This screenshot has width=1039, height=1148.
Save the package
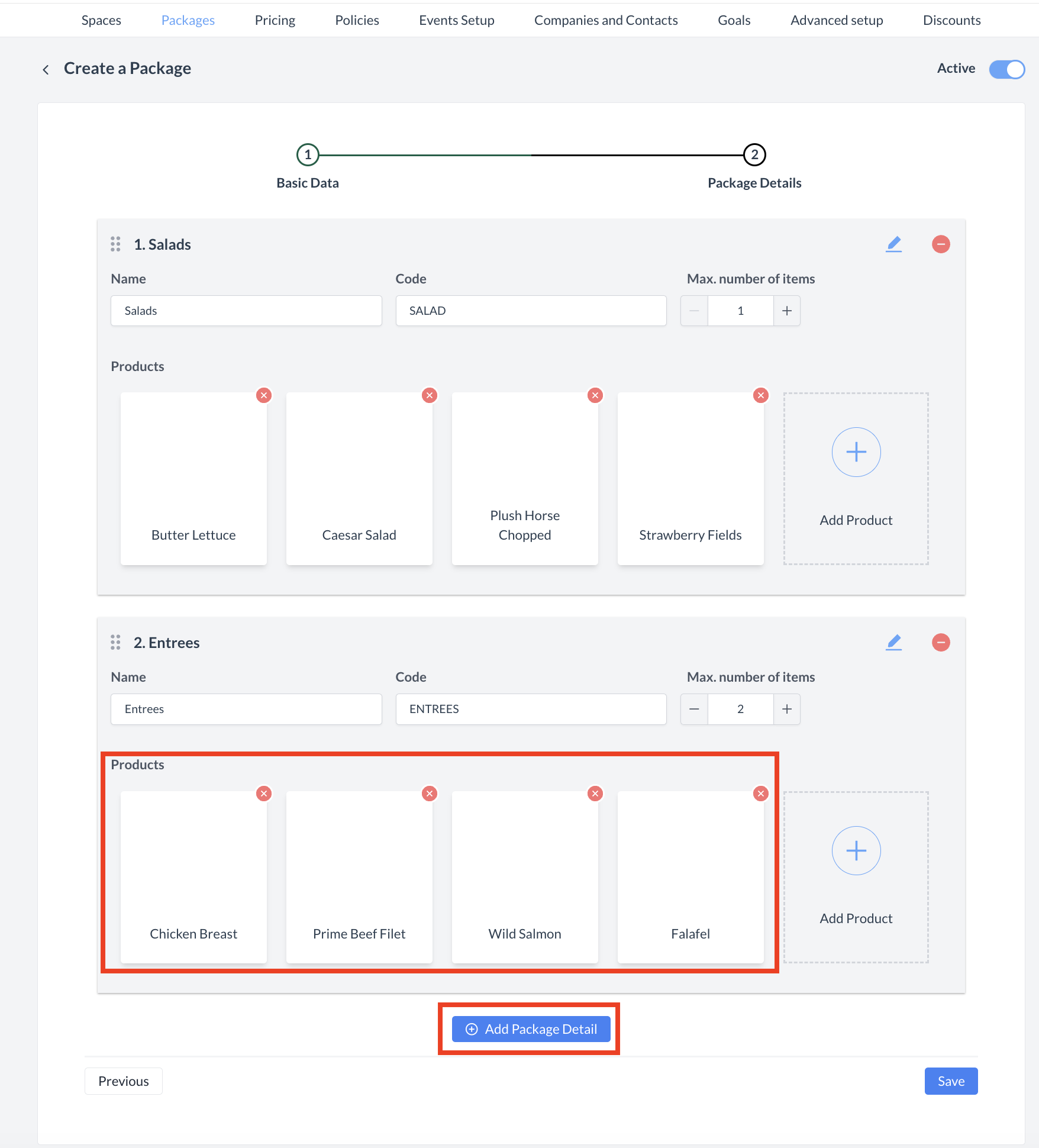coord(951,1081)
